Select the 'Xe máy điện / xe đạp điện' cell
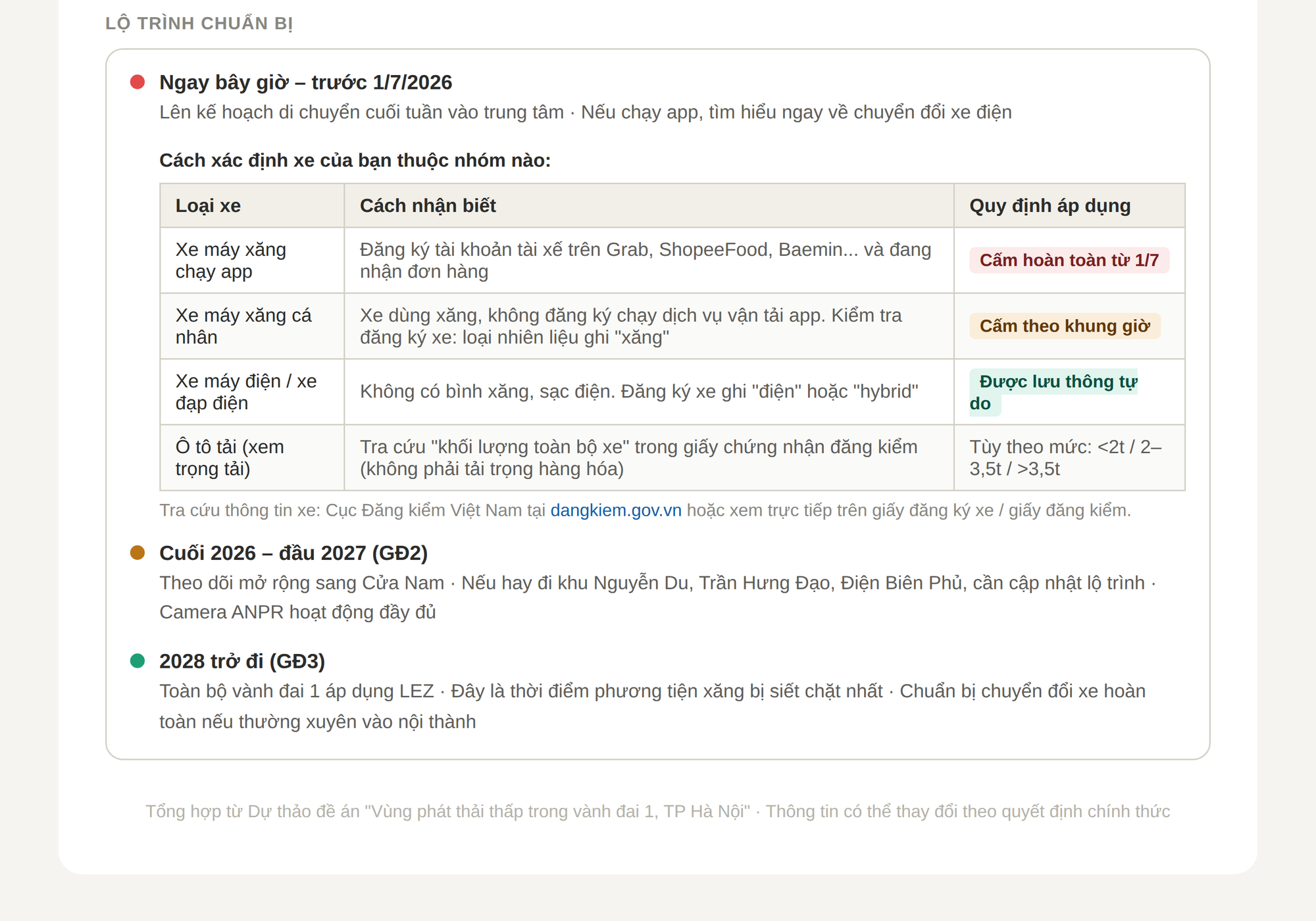The image size is (1316, 921). [x=245, y=392]
